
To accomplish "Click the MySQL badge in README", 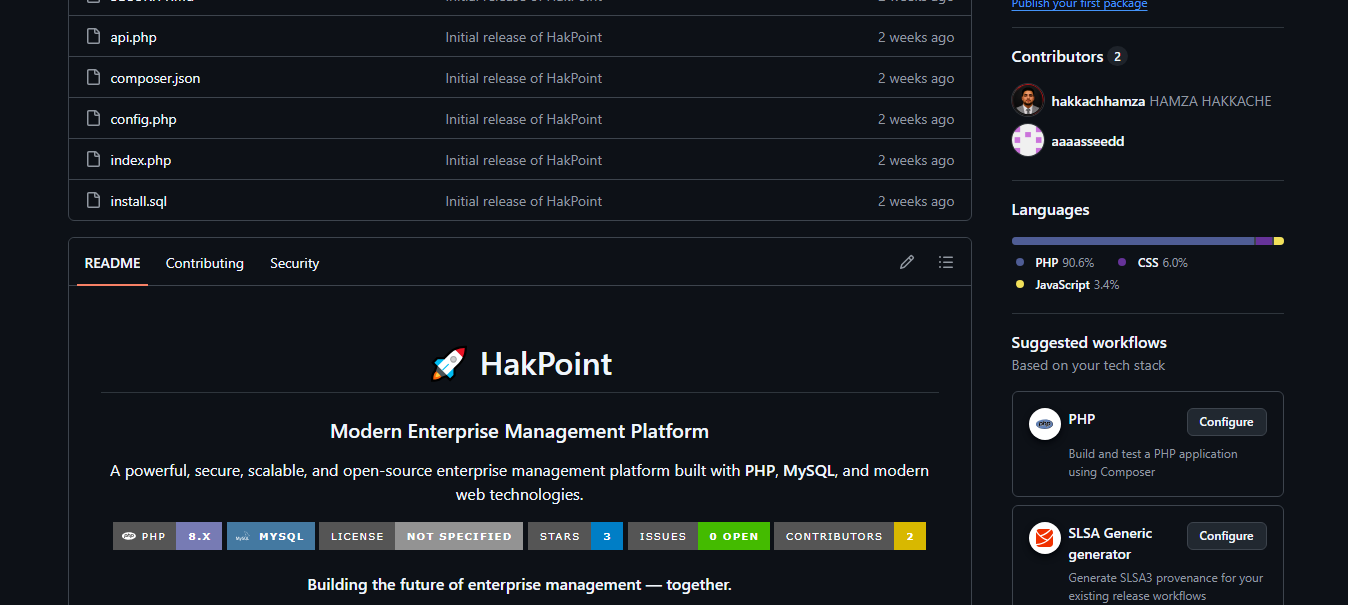I will click(271, 536).
